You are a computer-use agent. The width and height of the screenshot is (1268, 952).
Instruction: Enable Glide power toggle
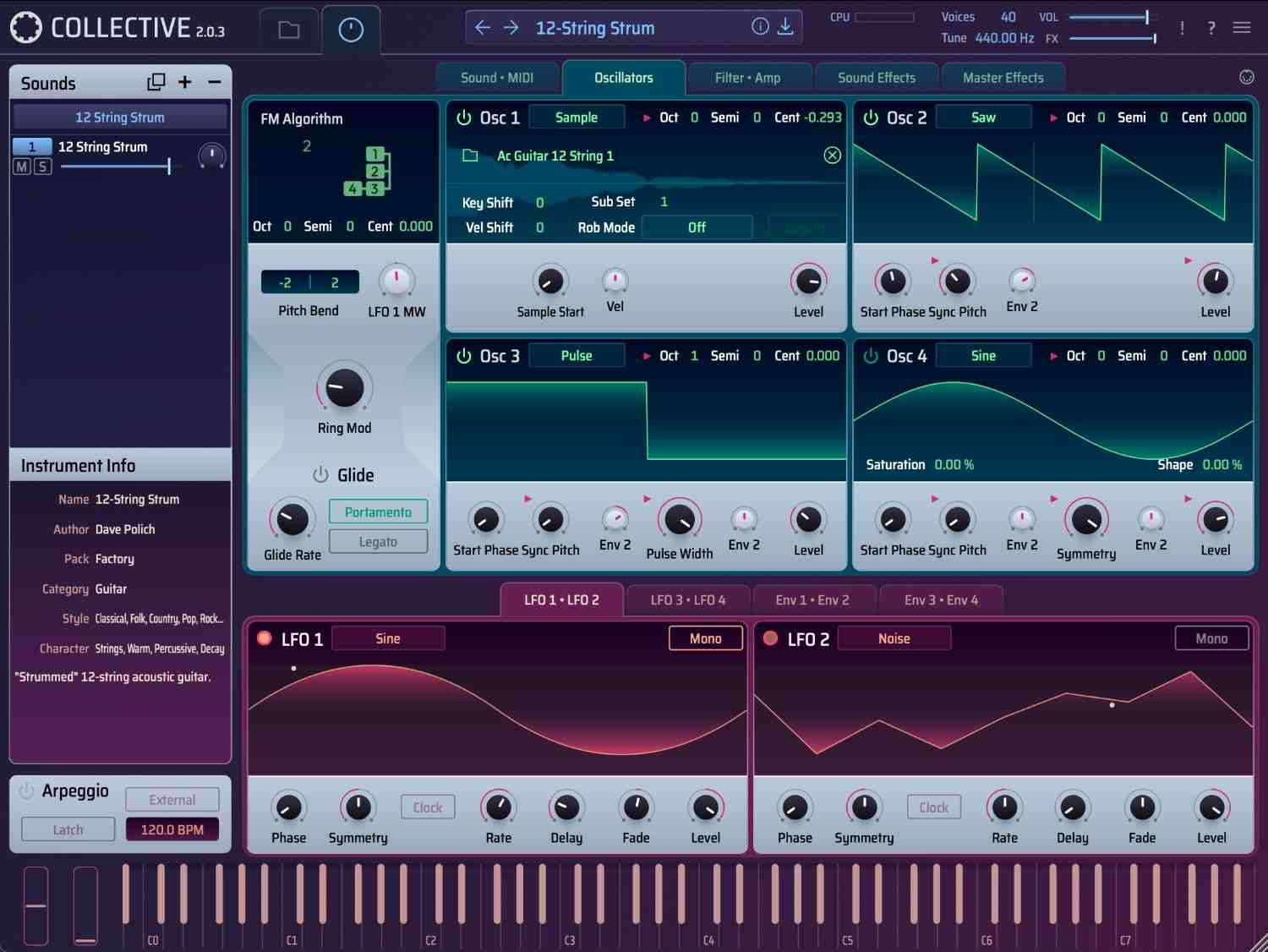click(x=320, y=475)
